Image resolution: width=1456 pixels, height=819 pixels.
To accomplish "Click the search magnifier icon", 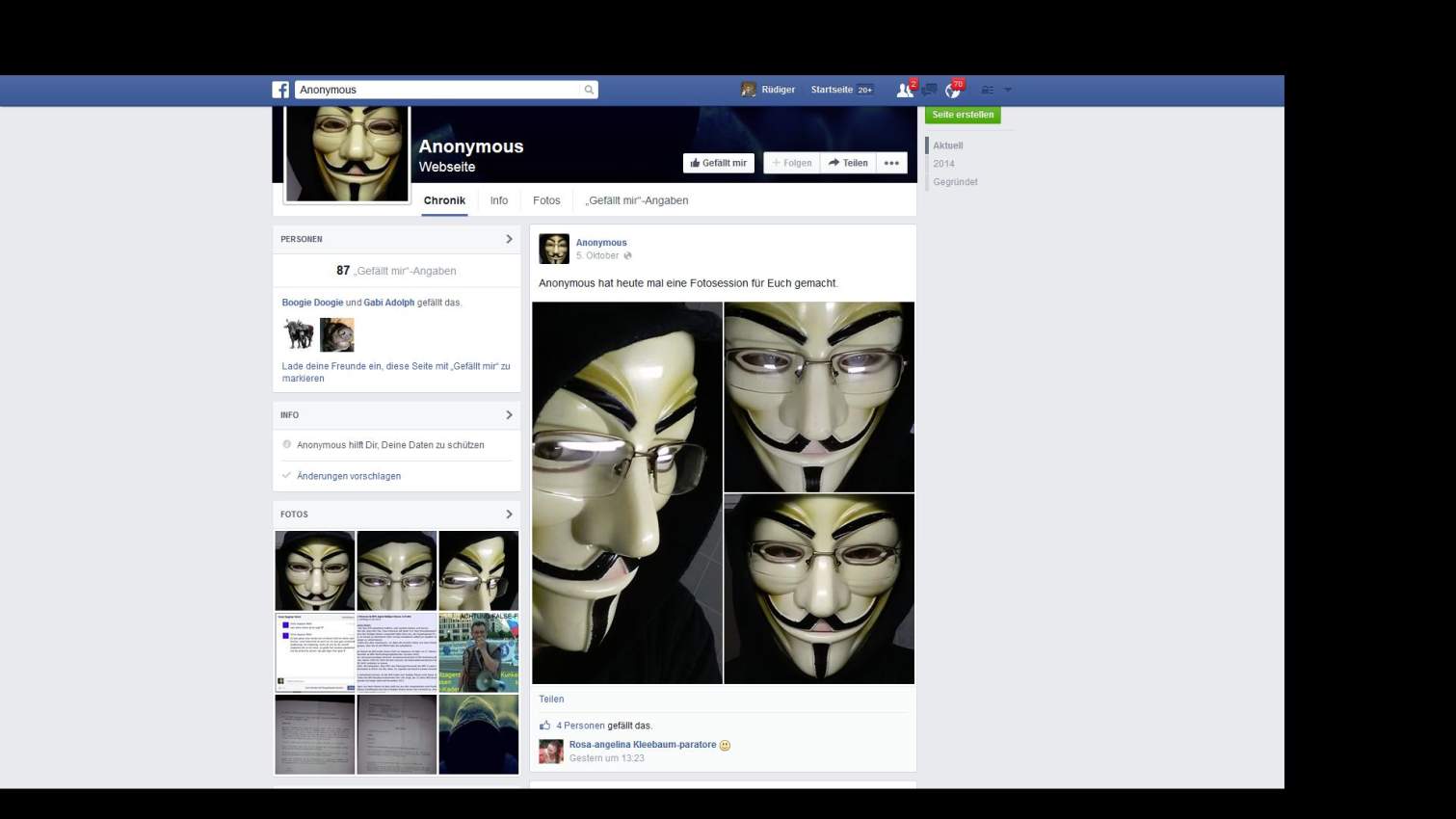I will 589,90.
